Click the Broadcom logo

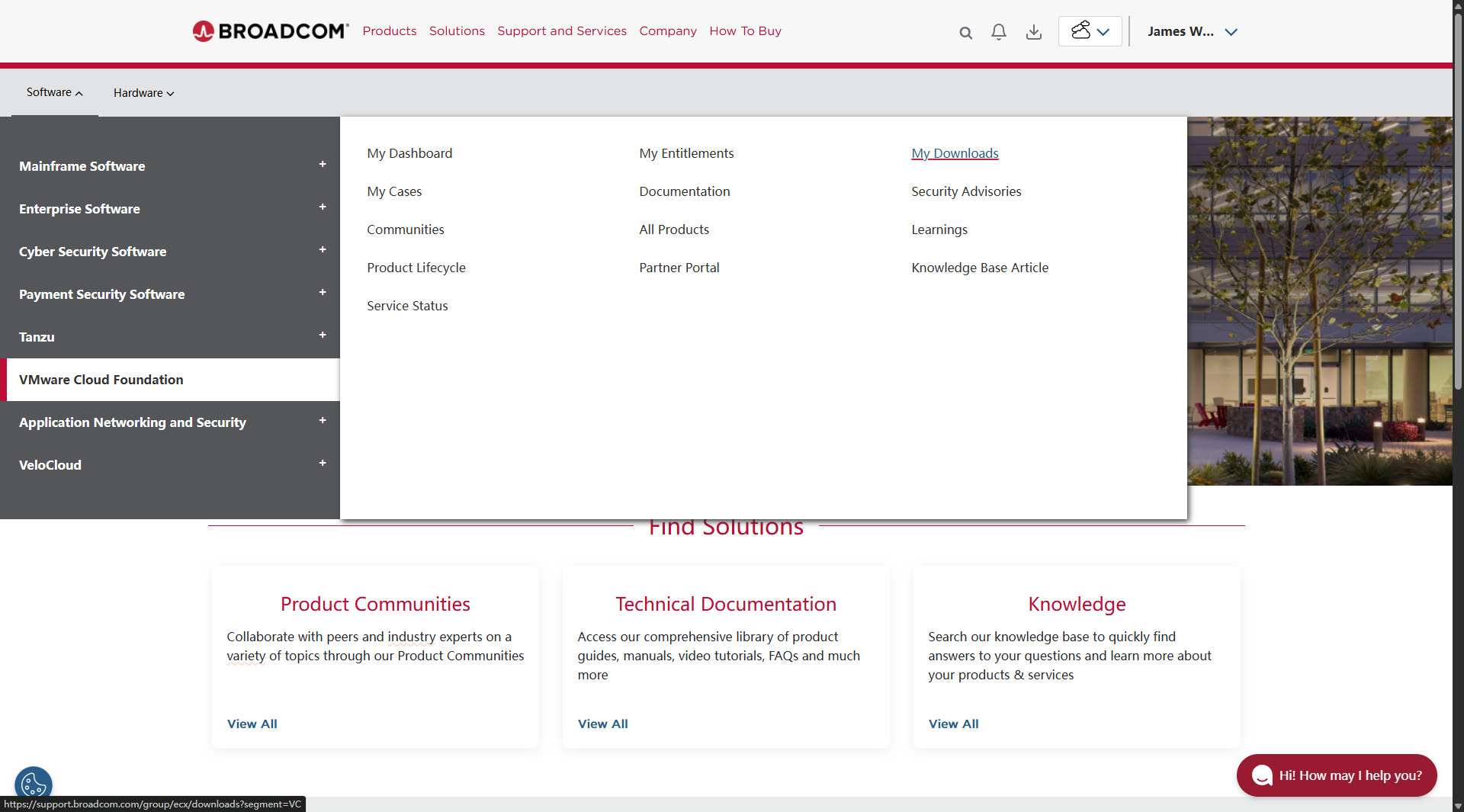tap(270, 31)
